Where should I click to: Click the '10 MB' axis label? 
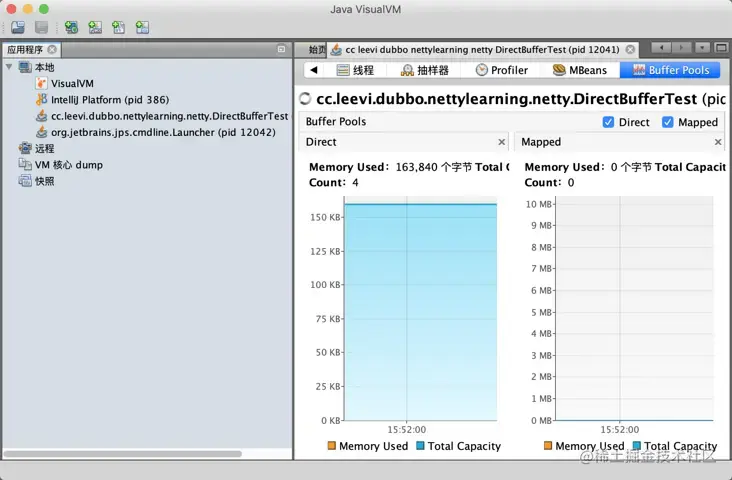coord(539,204)
